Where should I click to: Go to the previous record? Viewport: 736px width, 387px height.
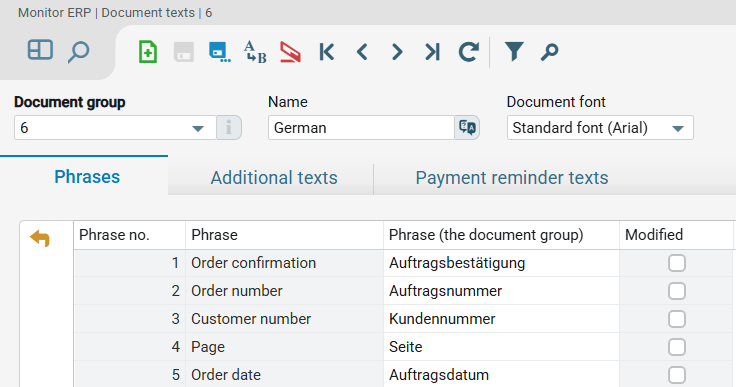click(362, 52)
